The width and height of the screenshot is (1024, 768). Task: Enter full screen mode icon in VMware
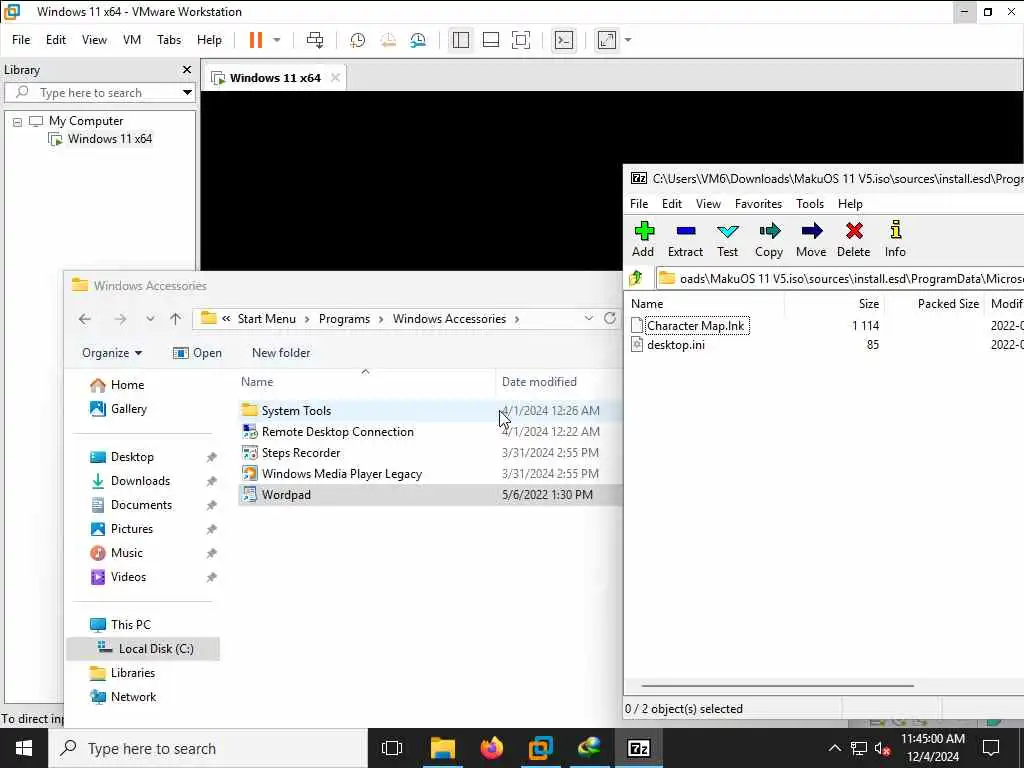[520, 40]
